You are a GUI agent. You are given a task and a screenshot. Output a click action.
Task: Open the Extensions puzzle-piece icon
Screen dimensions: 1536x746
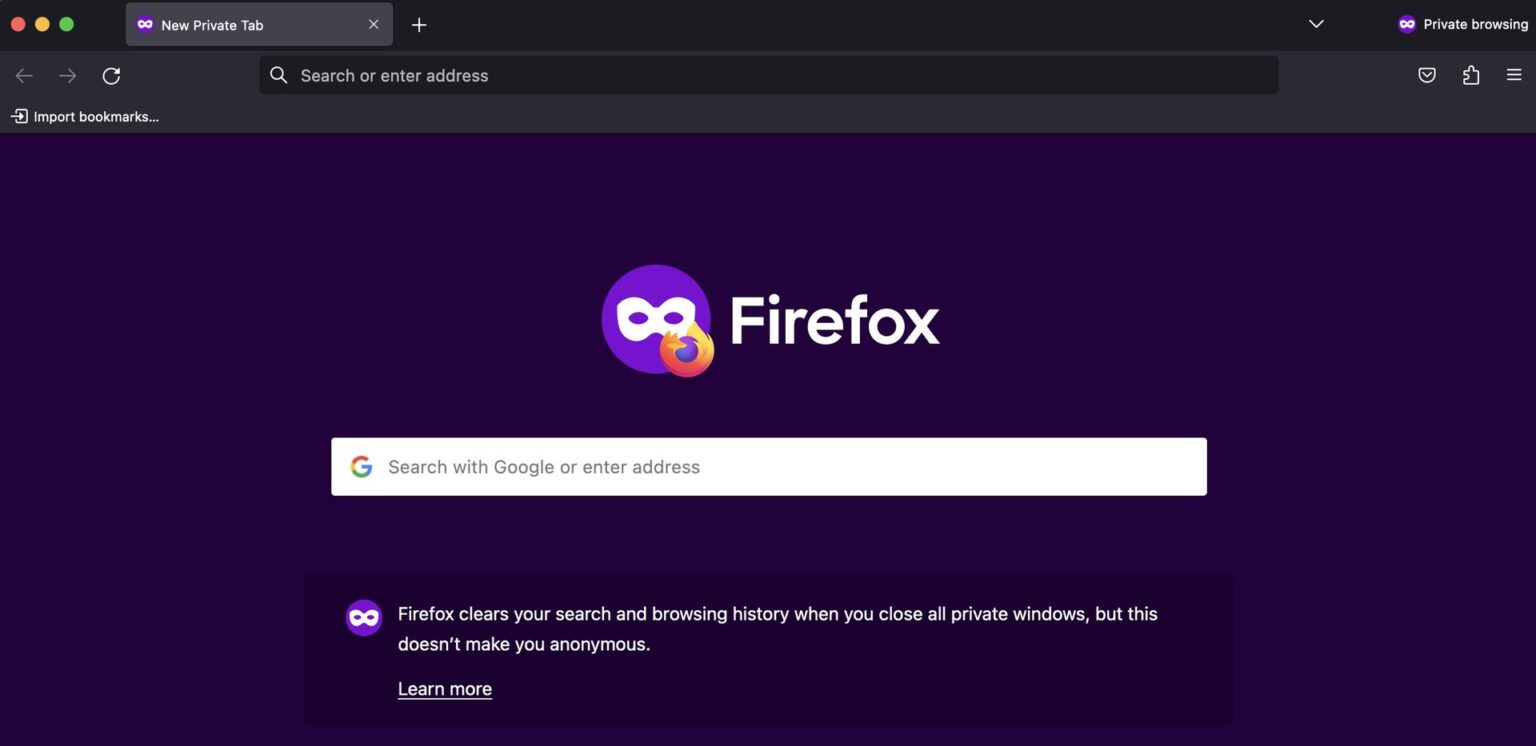[1471, 74]
